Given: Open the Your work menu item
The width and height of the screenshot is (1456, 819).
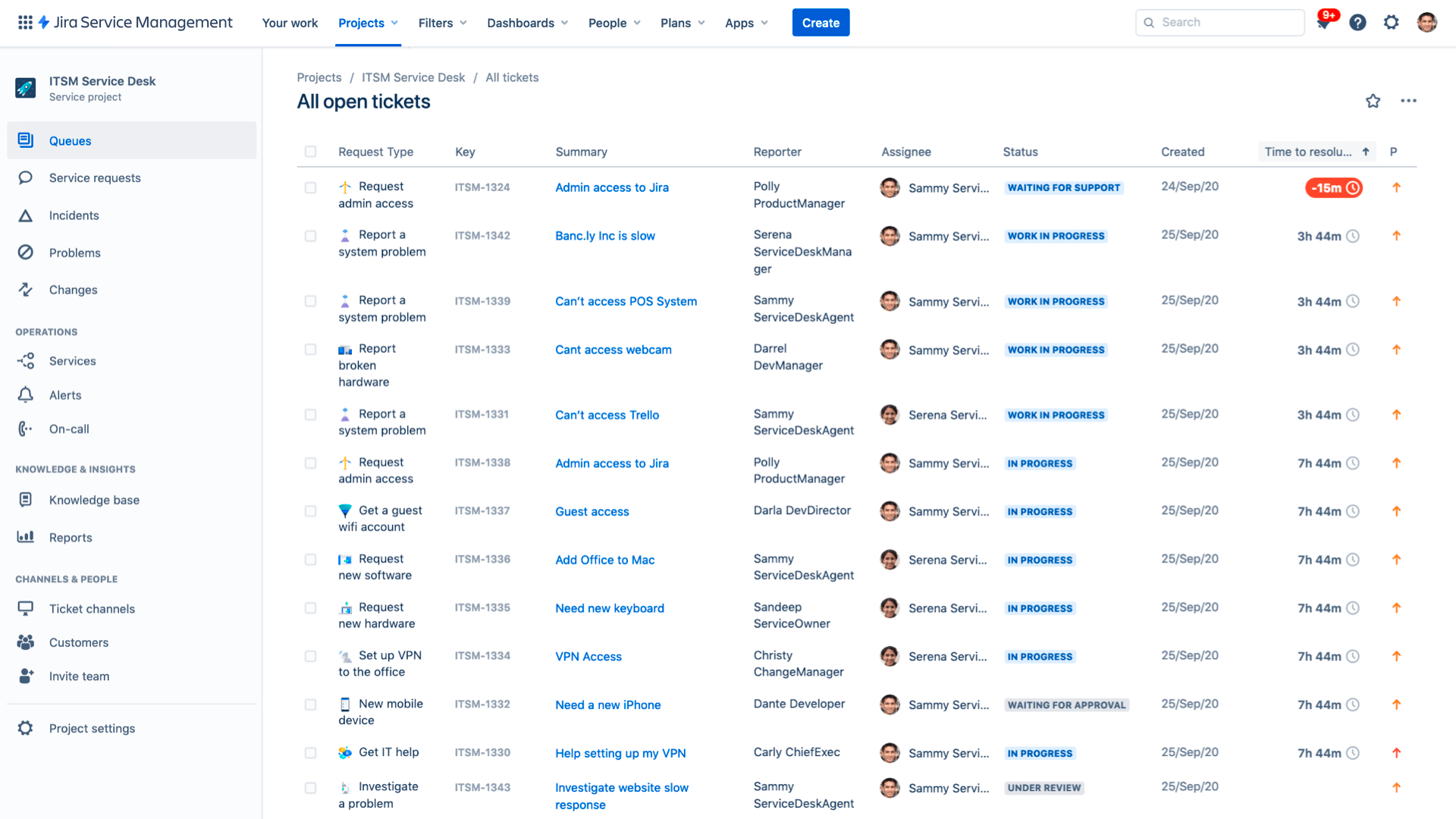Looking at the screenshot, I should click(290, 22).
